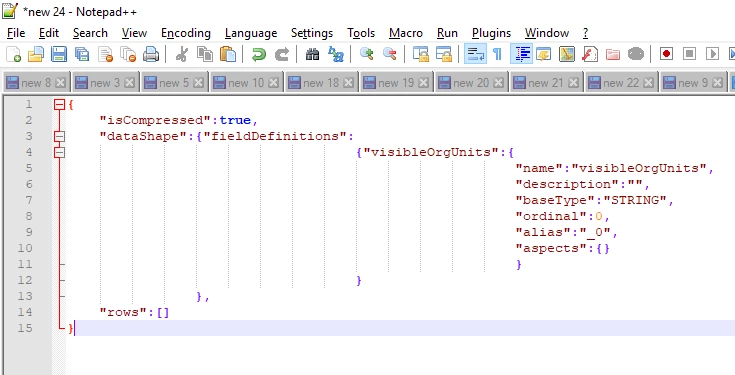Collapse the visibleOrgUnits fold on line 4
This screenshot has width=735, height=375.
pyautogui.click(x=59, y=152)
